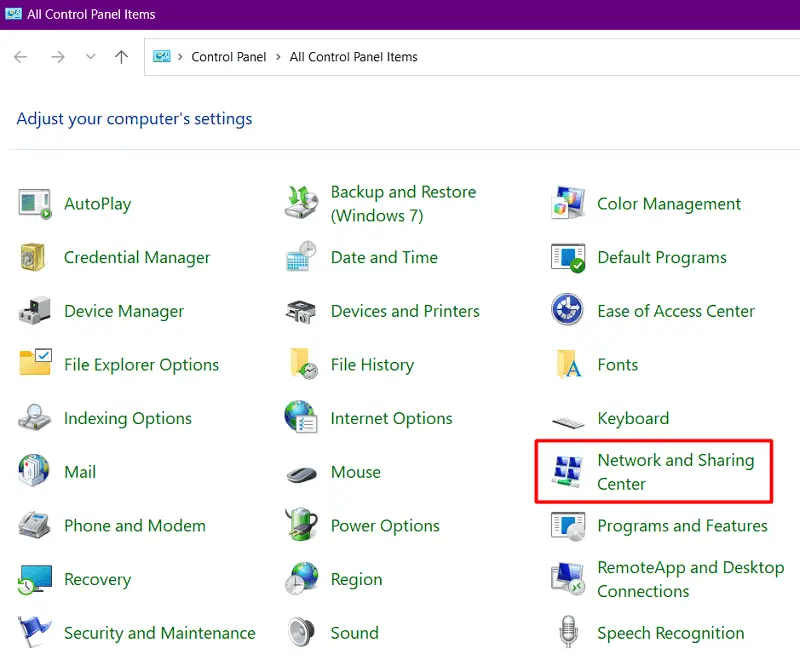Open the File Explorer Options link
Screen dimensions: 800x666
(141, 365)
